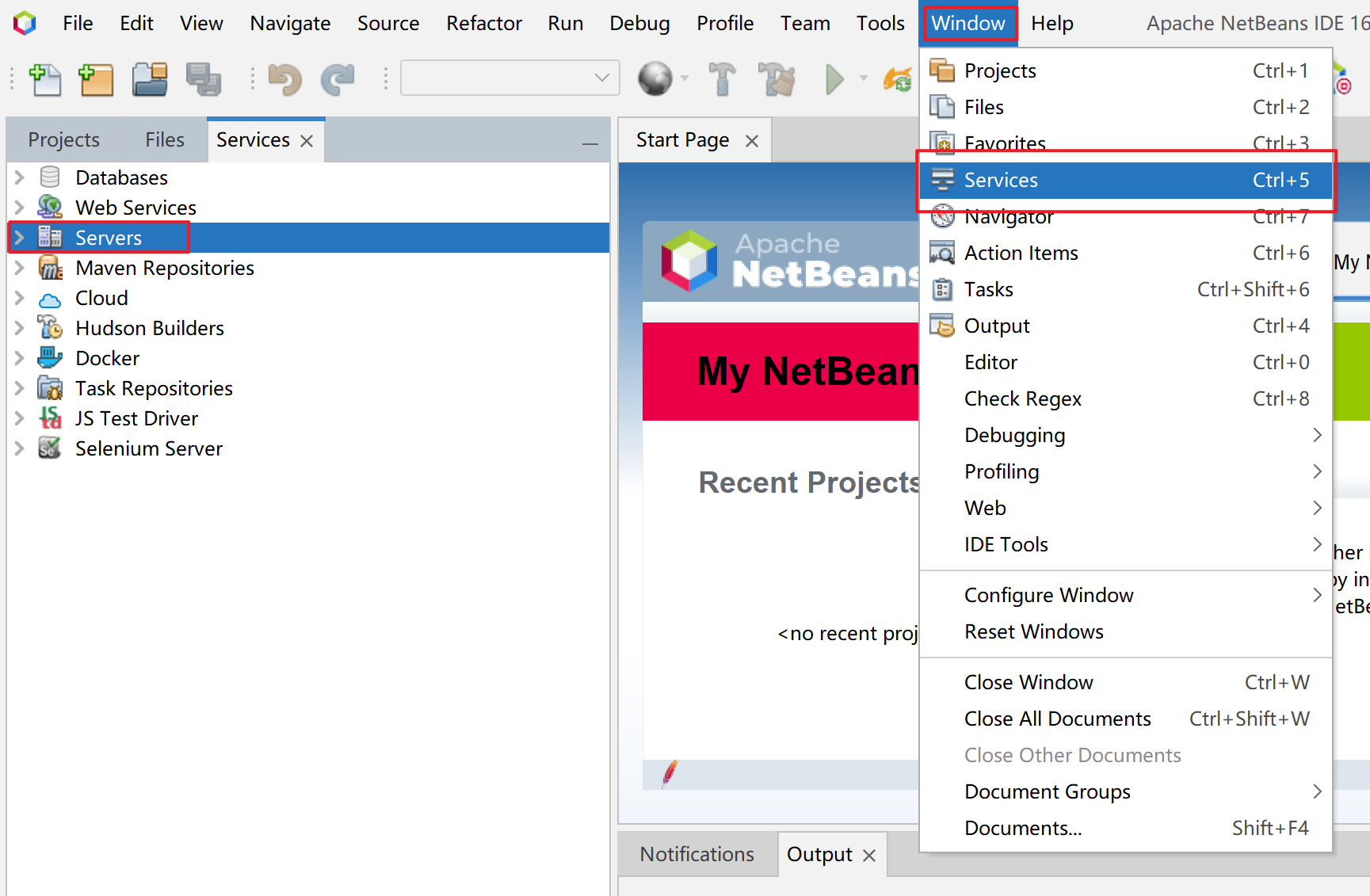Select Close All Documents menu item
Viewport: 1370px width, 896px height.
click(1125, 719)
